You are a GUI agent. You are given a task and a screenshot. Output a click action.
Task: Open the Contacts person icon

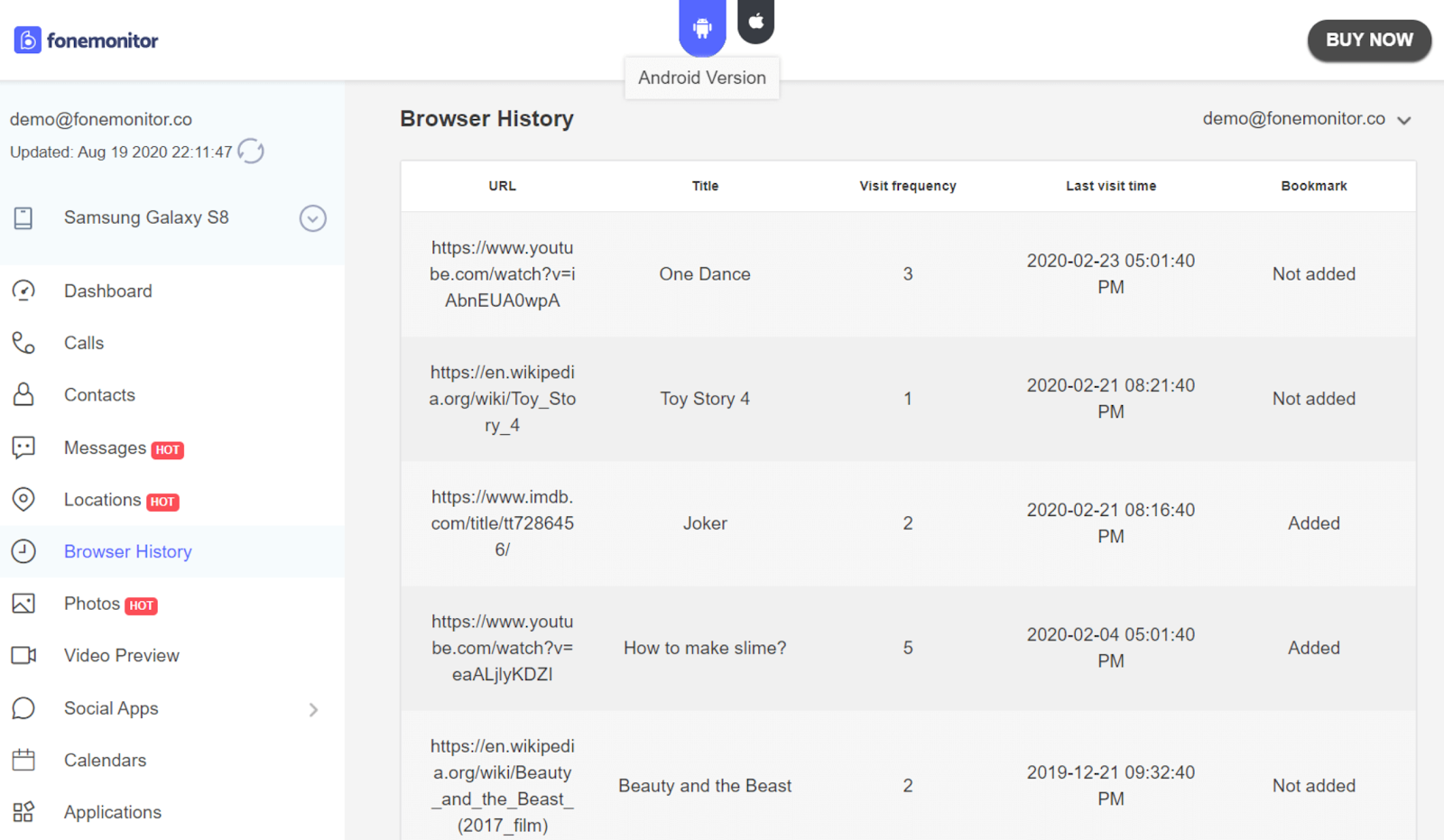(23, 394)
